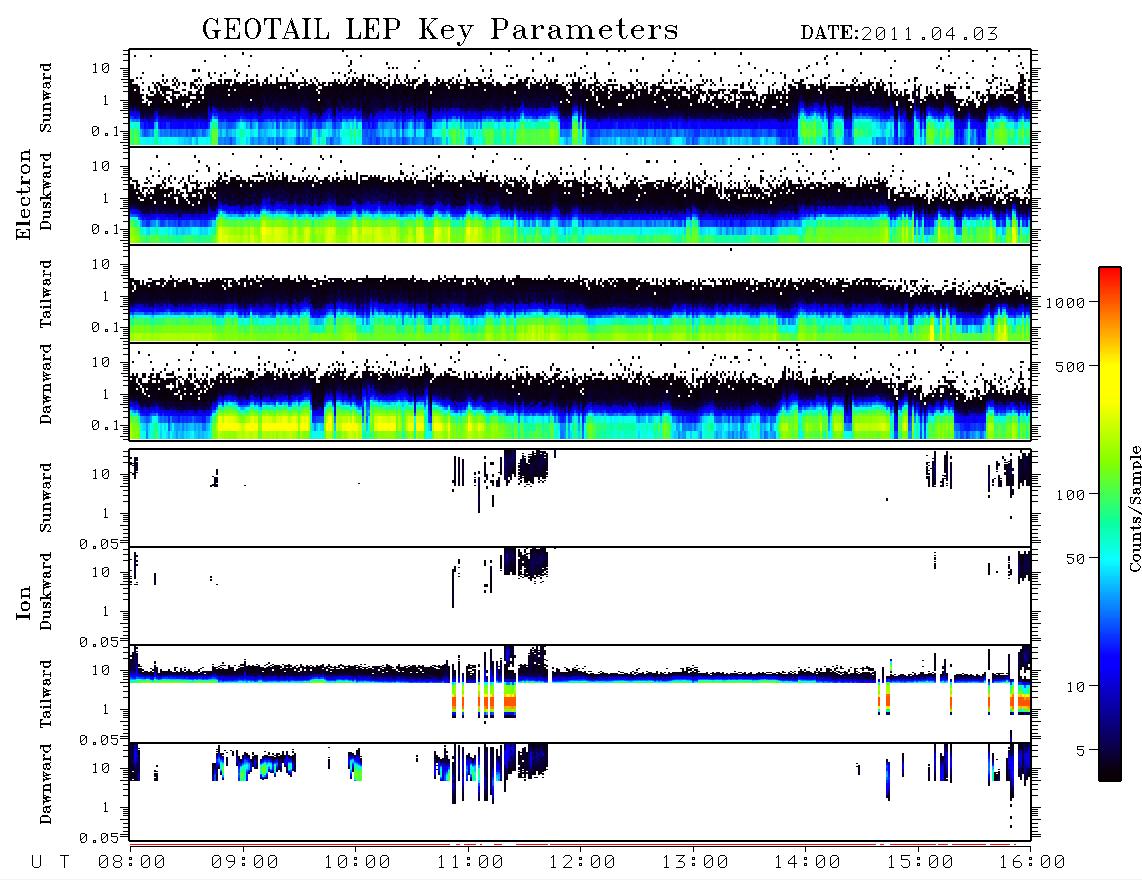Image resolution: width=1142 pixels, height=880 pixels.
Task: Click the 14:00 time tick label
Action: tap(807, 863)
